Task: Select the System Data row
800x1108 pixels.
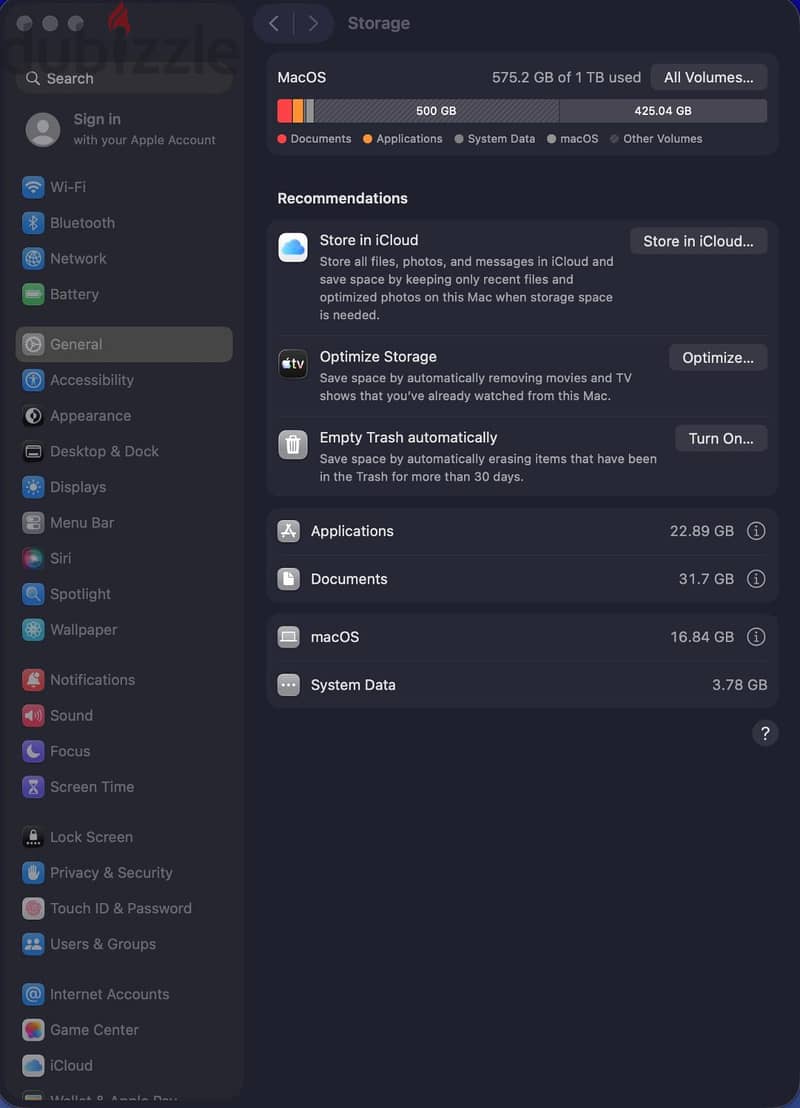Action: pyautogui.click(x=522, y=685)
